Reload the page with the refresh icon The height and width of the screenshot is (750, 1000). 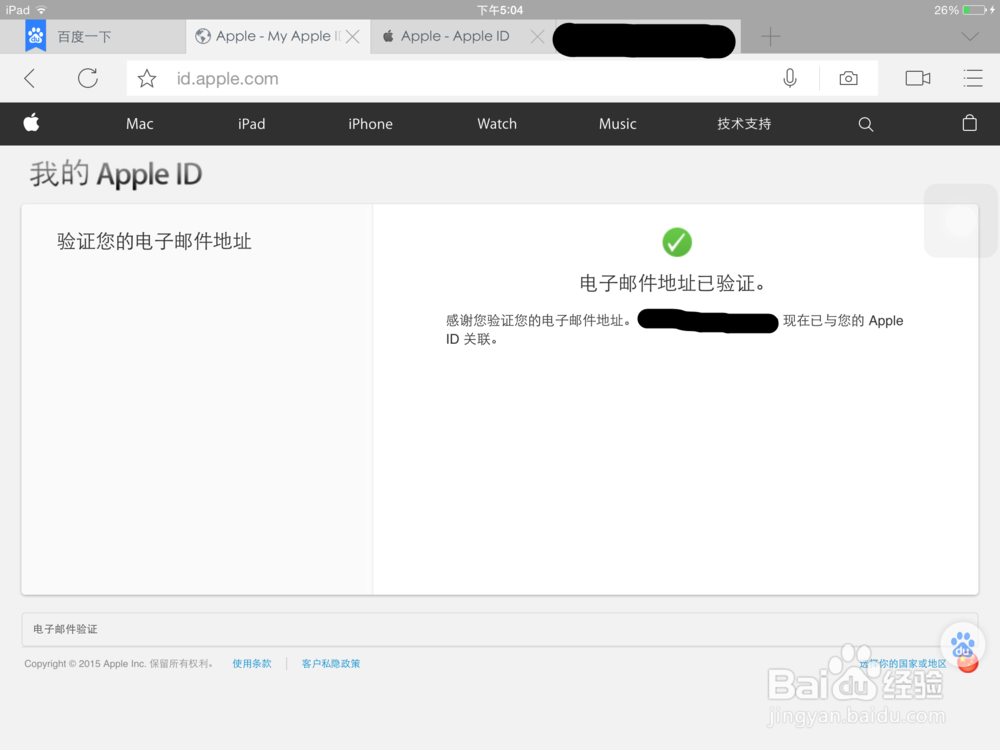click(88, 78)
